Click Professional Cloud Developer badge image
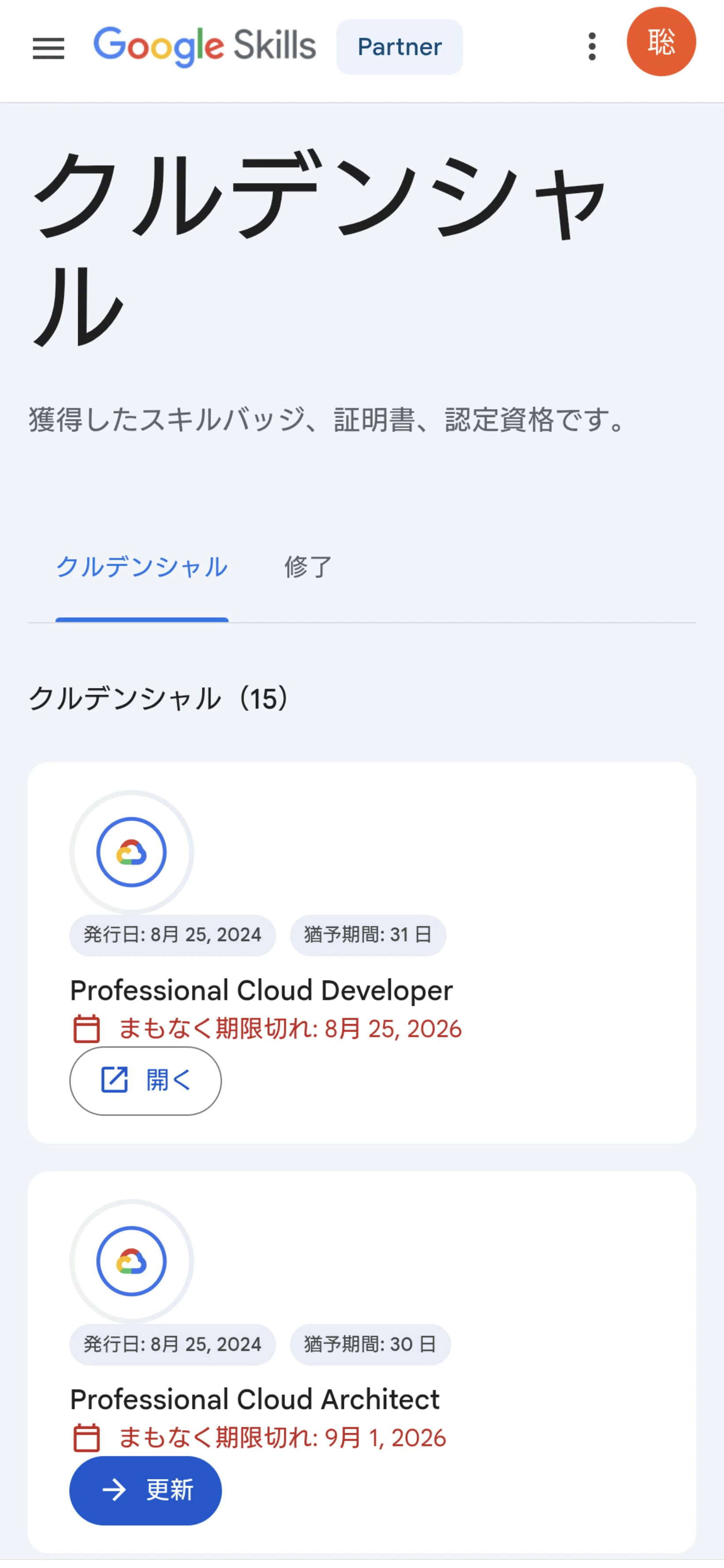724x1568 pixels. (131, 852)
